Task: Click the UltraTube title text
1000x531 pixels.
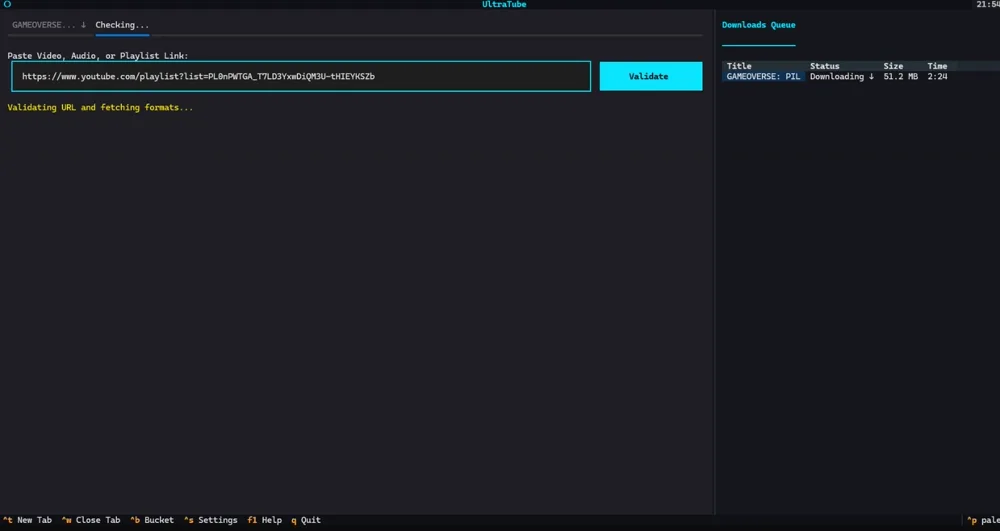Action: pyautogui.click(x=504, y=4)
